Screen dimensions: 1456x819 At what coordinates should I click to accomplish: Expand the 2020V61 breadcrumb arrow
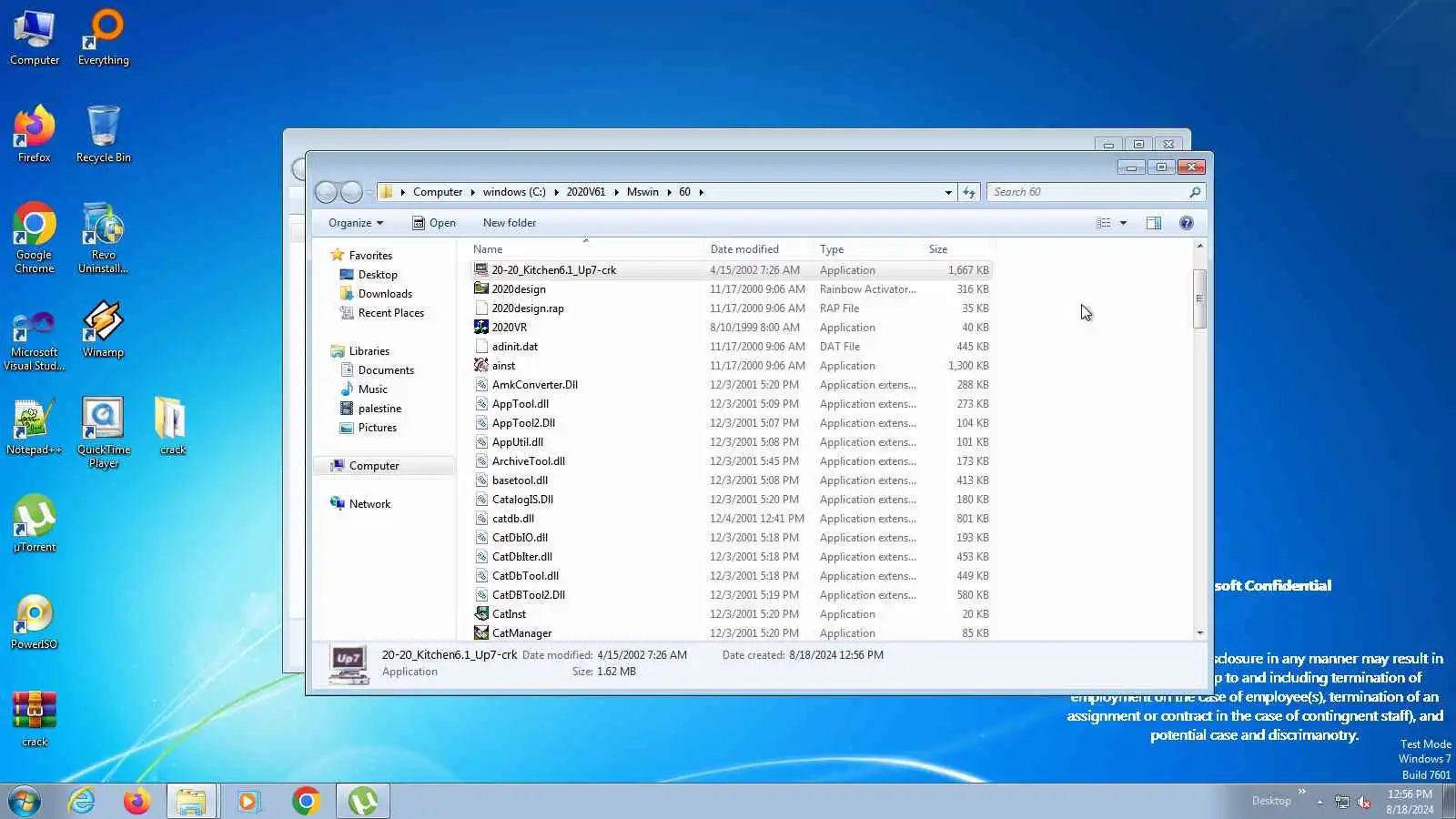tap(616, 192)
